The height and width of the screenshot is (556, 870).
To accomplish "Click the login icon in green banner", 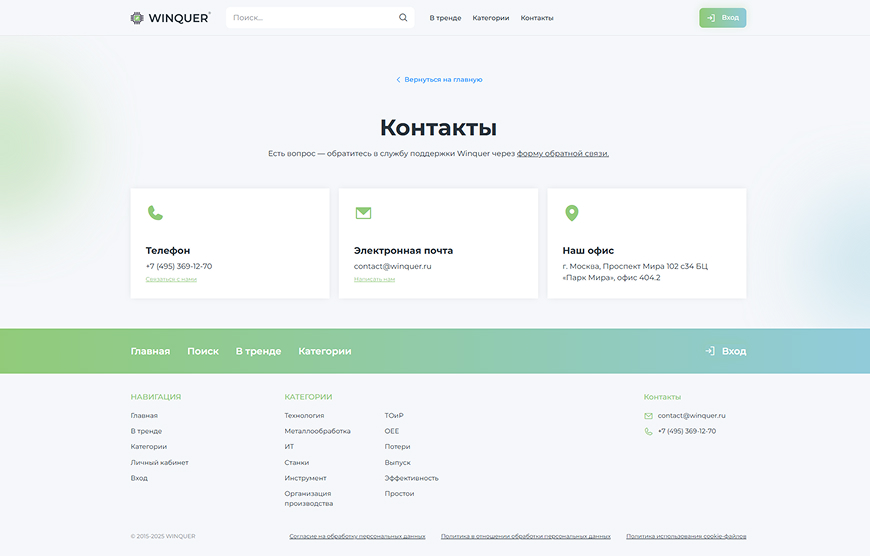I will [x=709, y=351].
